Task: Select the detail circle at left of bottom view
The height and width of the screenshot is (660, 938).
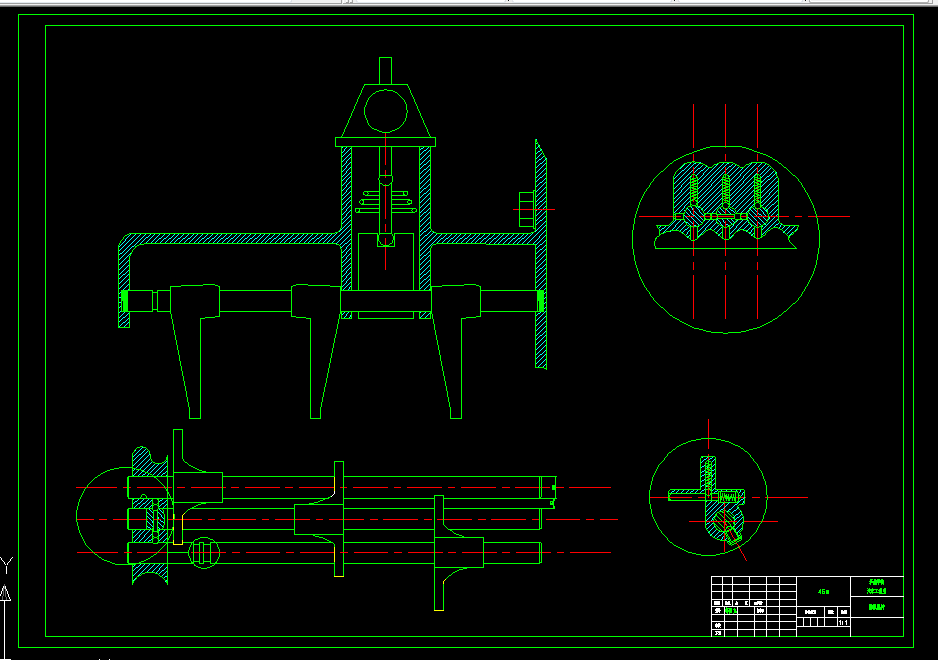Action: [125, 516]
